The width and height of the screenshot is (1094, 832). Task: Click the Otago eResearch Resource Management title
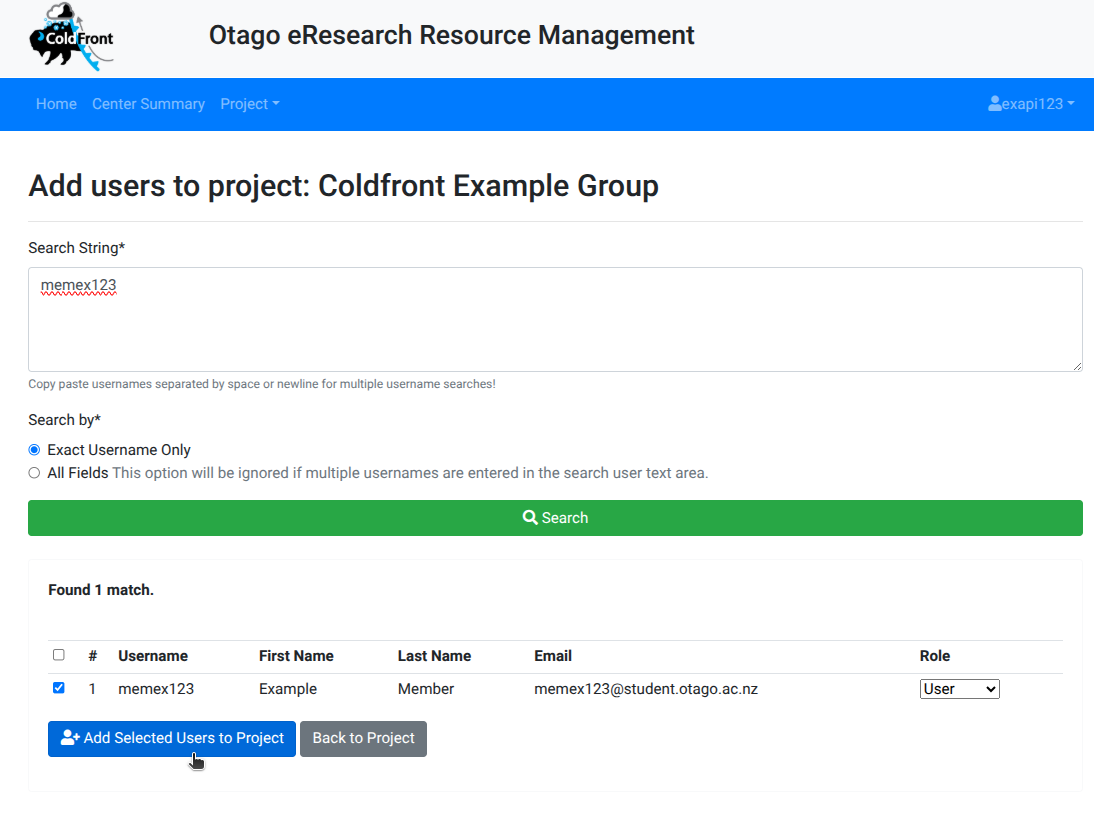(x=451, y=35)
